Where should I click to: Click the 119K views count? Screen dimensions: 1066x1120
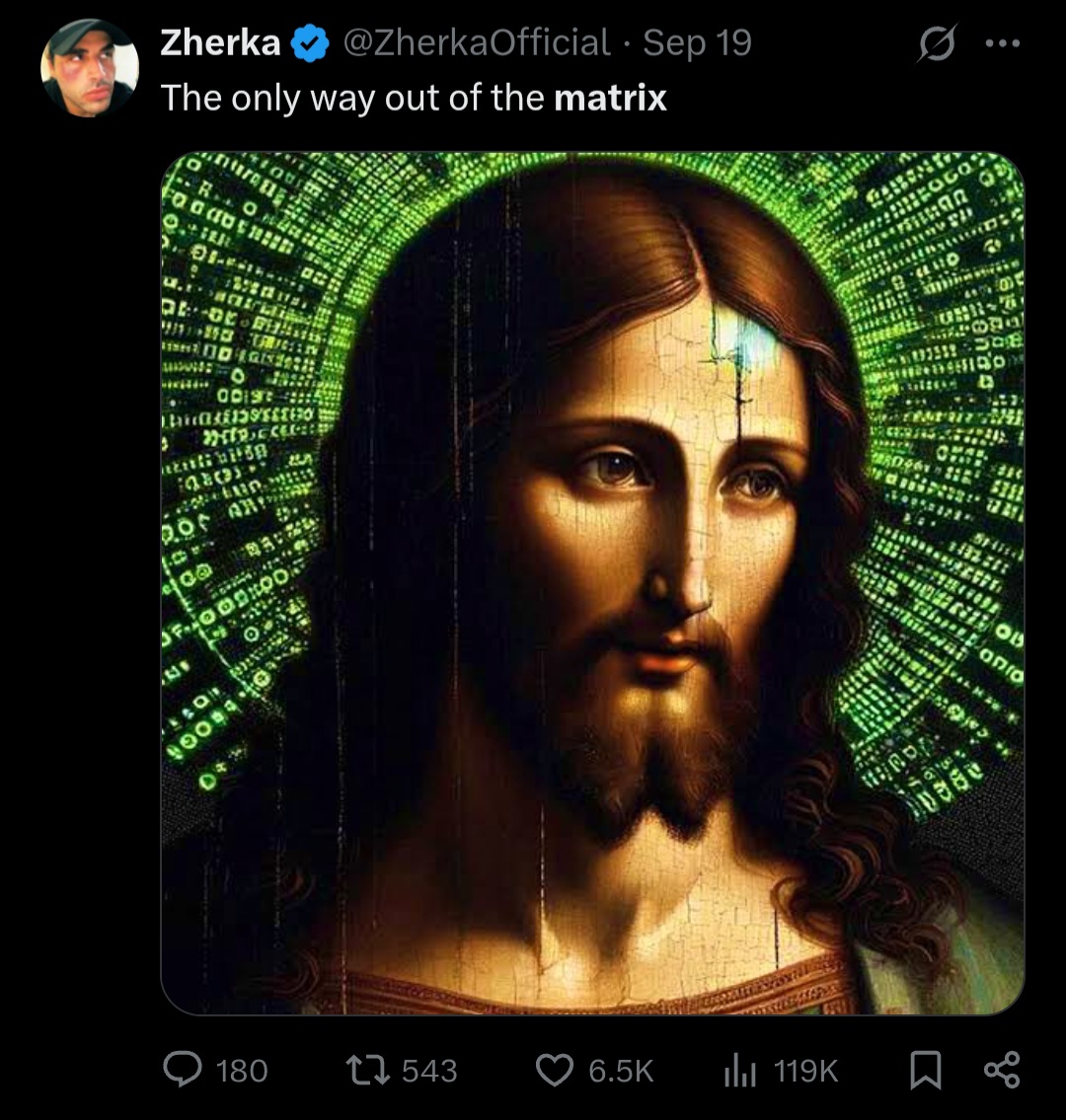pos(805,1071)
